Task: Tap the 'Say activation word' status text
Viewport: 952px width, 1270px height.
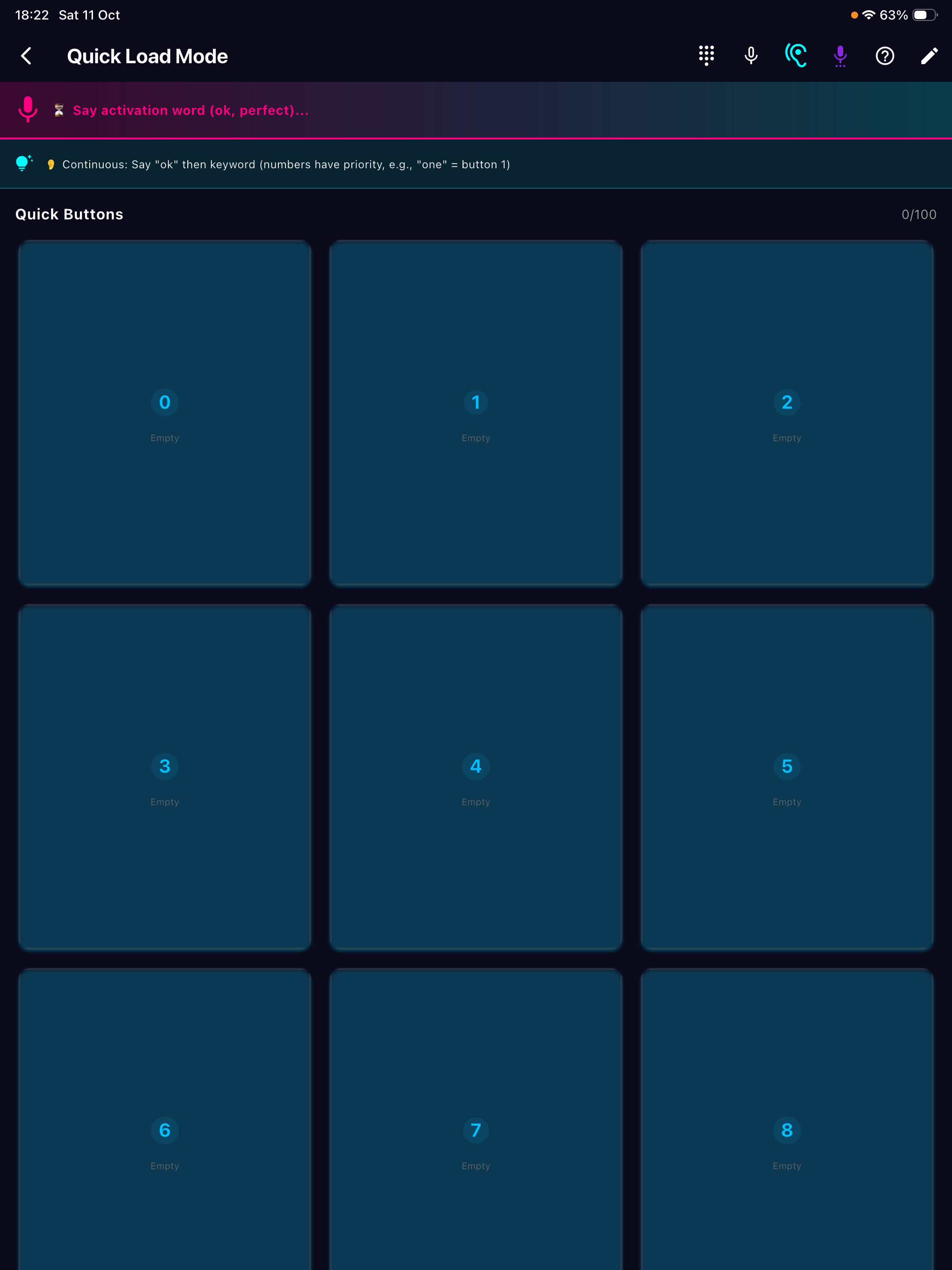Action: [191, 110]
